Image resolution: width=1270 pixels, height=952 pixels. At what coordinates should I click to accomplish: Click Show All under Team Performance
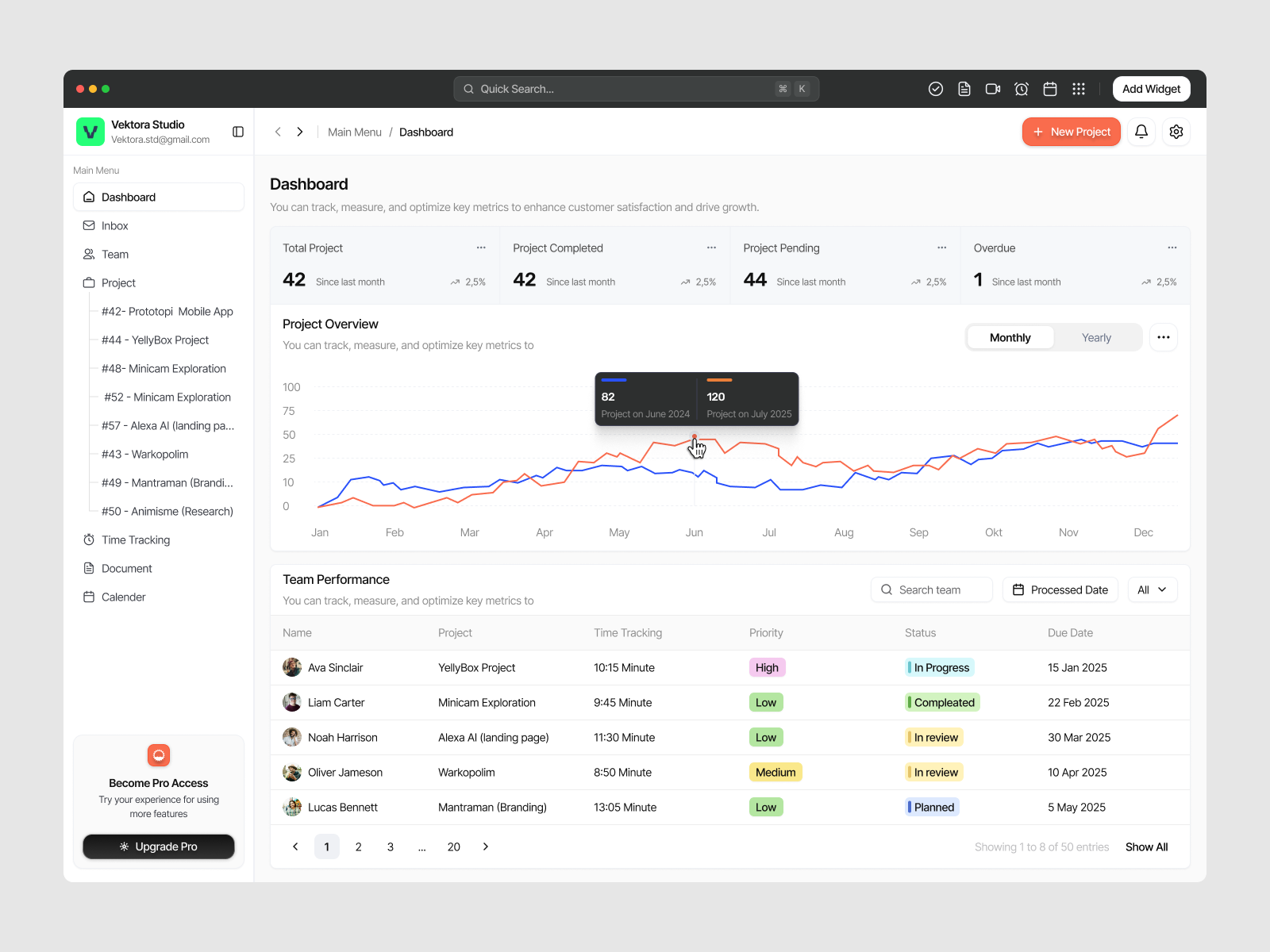tap(1146, 846)
